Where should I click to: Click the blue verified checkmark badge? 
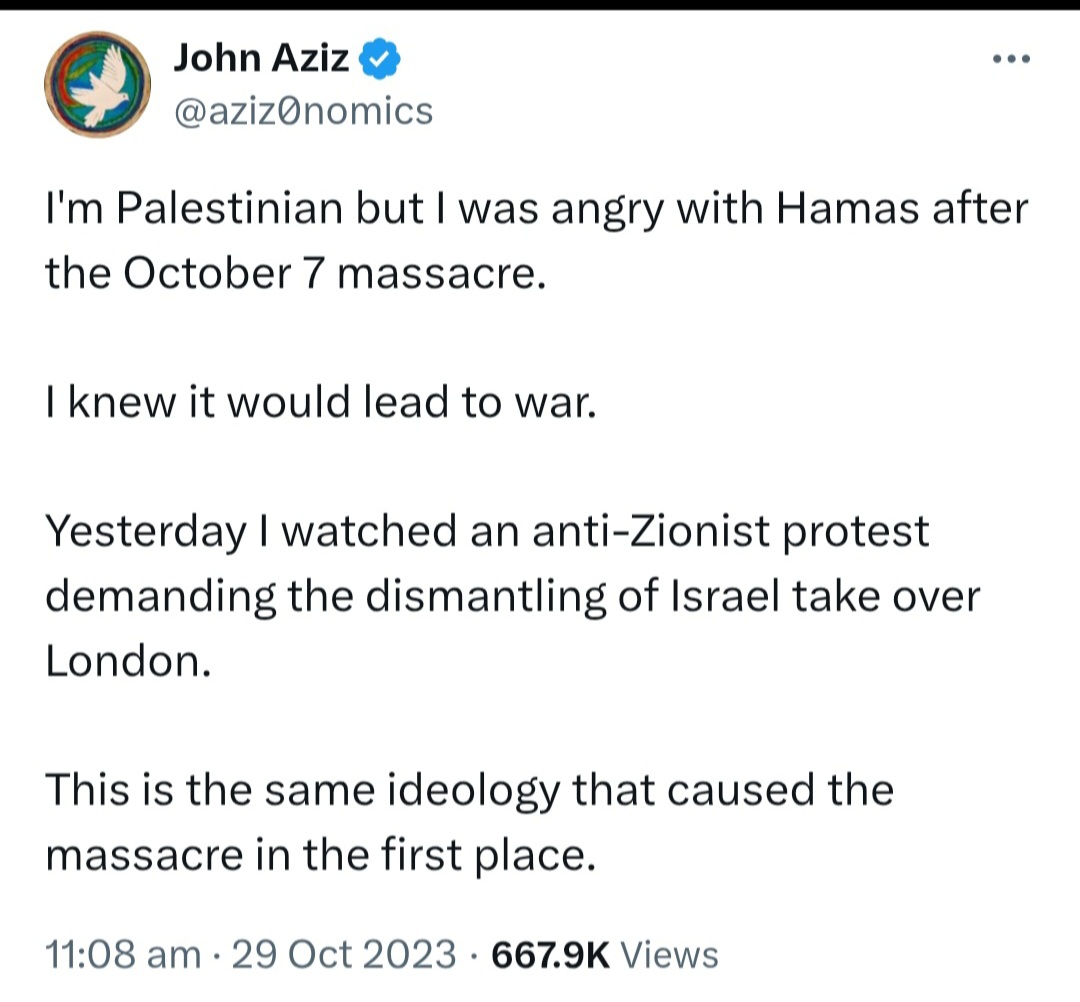380,59
